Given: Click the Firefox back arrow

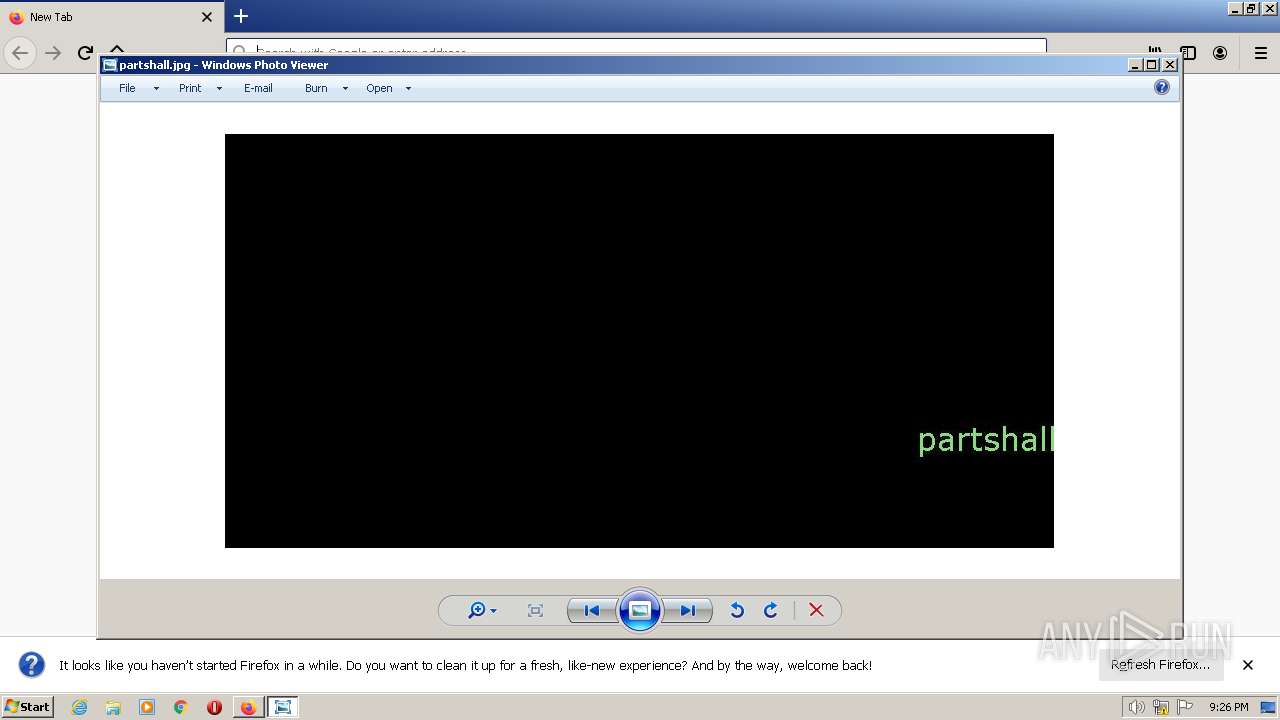Looking at the screenshot, I should (20, 53).
